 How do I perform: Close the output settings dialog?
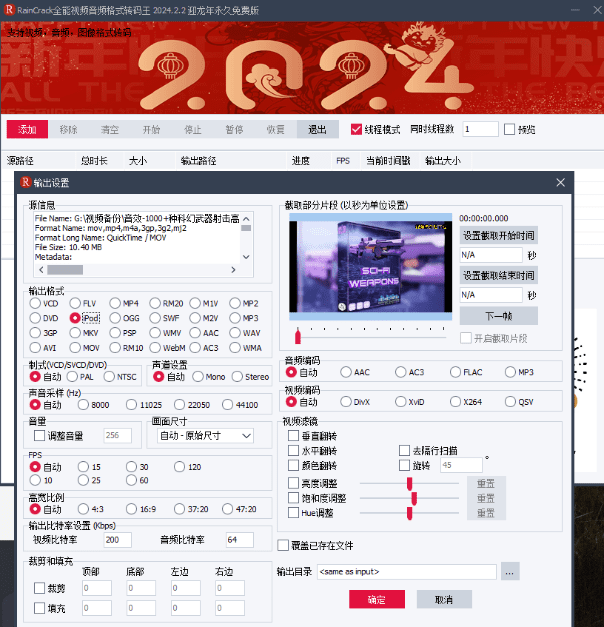[560, 182]
